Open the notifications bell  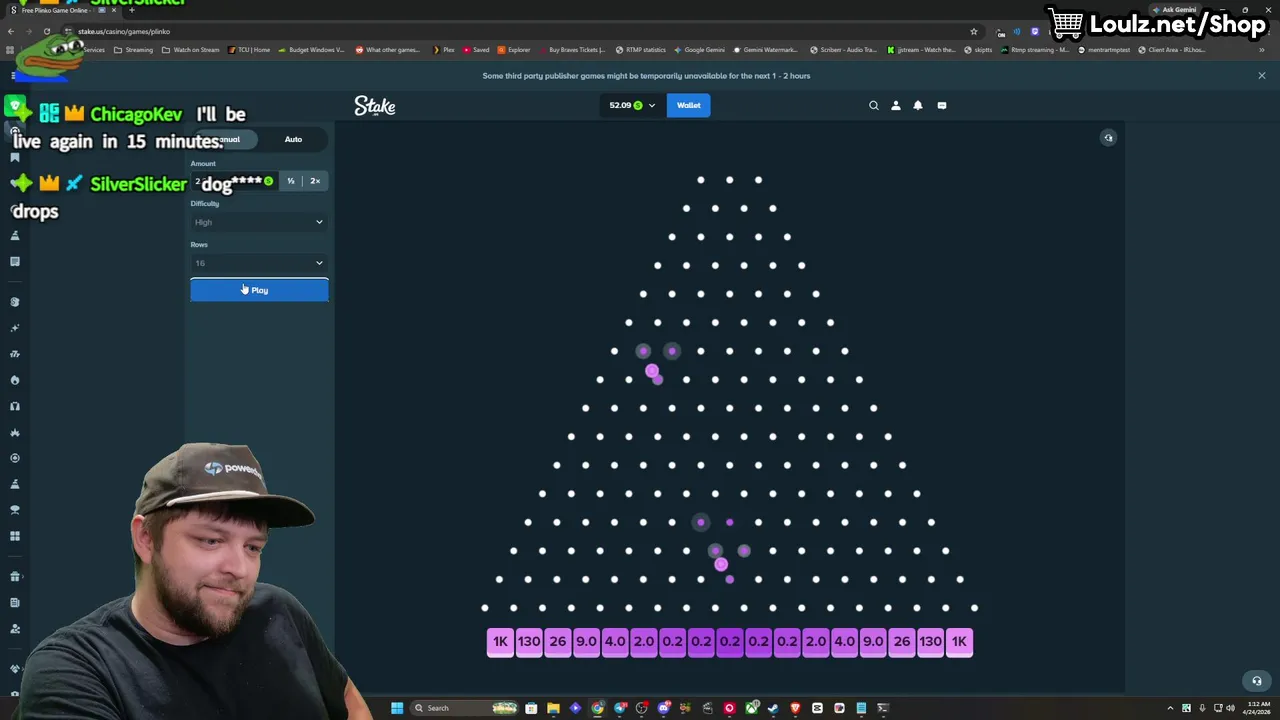click(x=918, y=105)
